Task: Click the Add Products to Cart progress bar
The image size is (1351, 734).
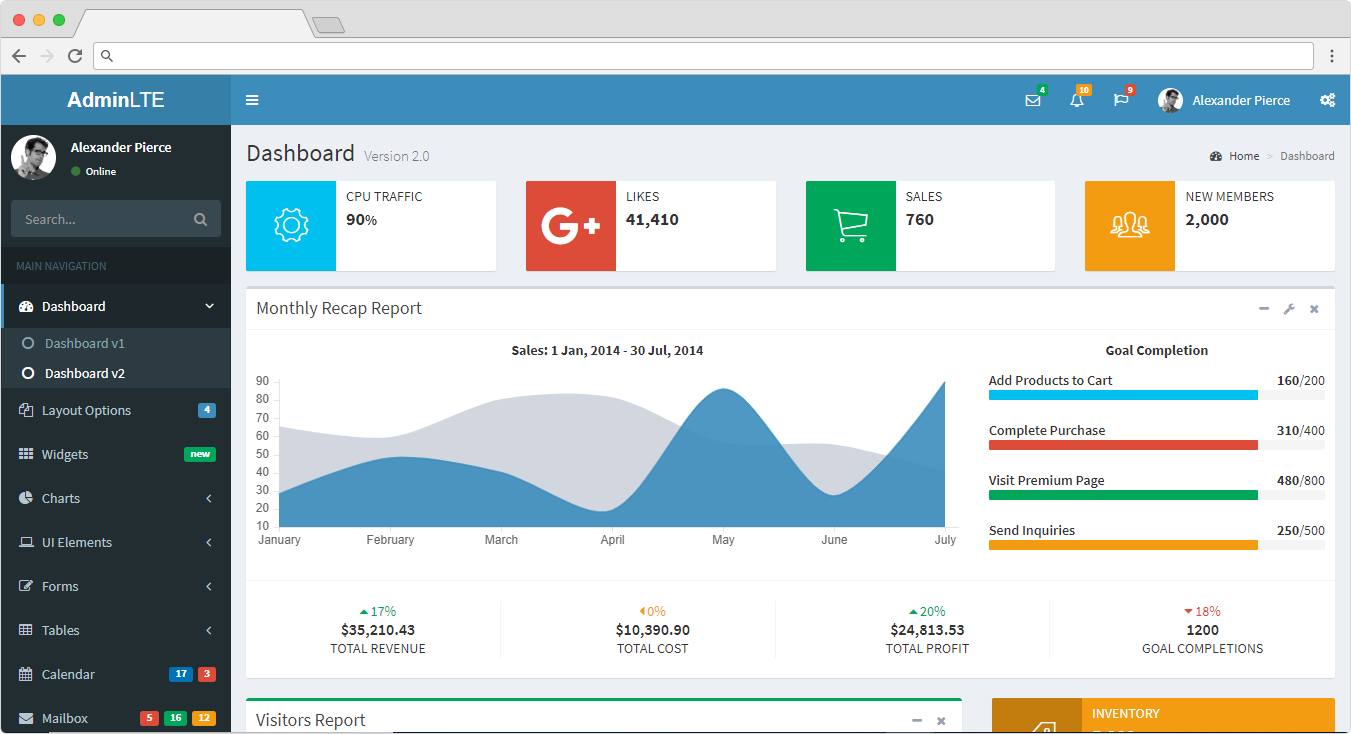Action: click(1156, 395)
